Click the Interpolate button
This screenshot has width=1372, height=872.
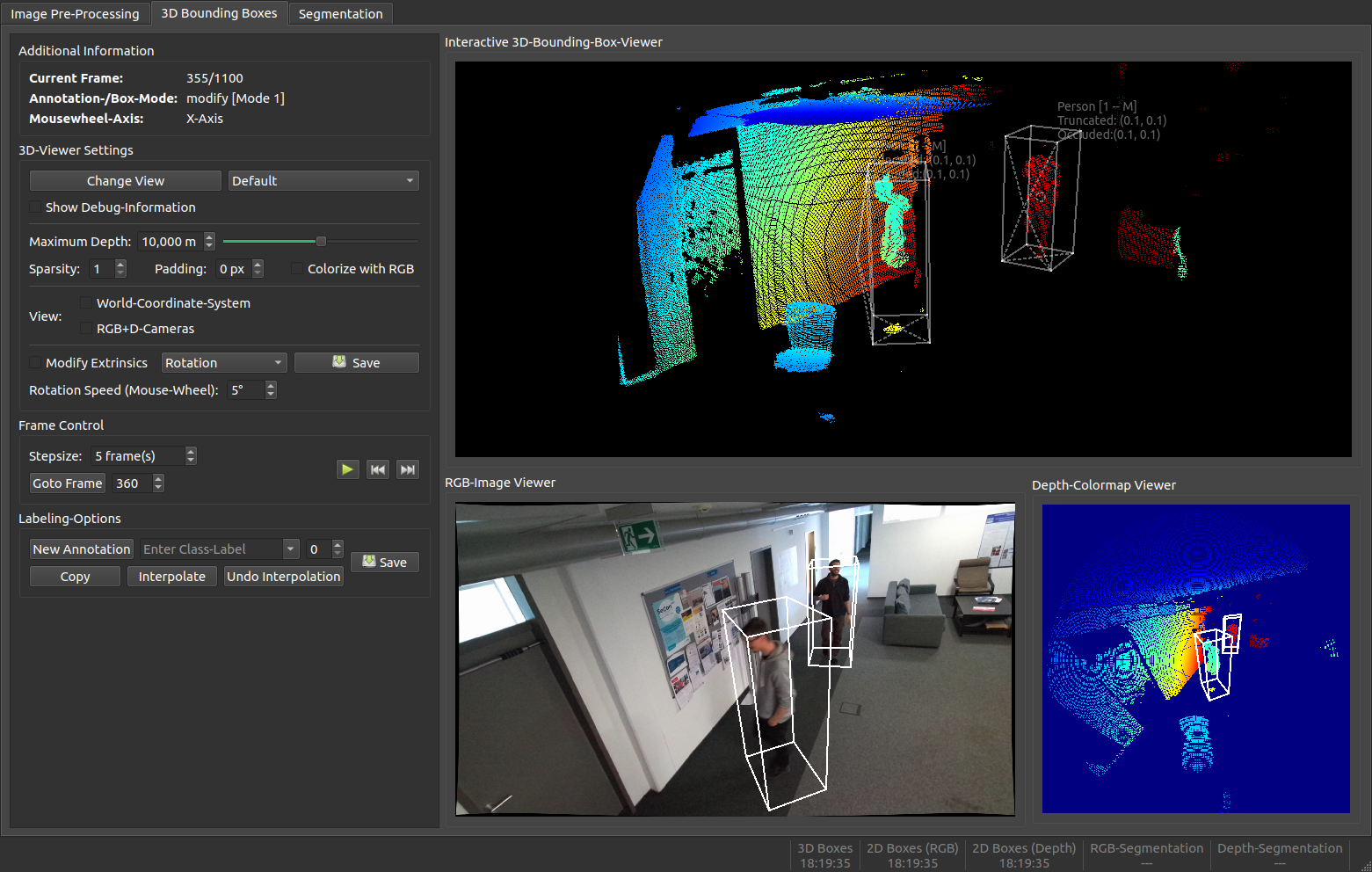click(172, 577)
